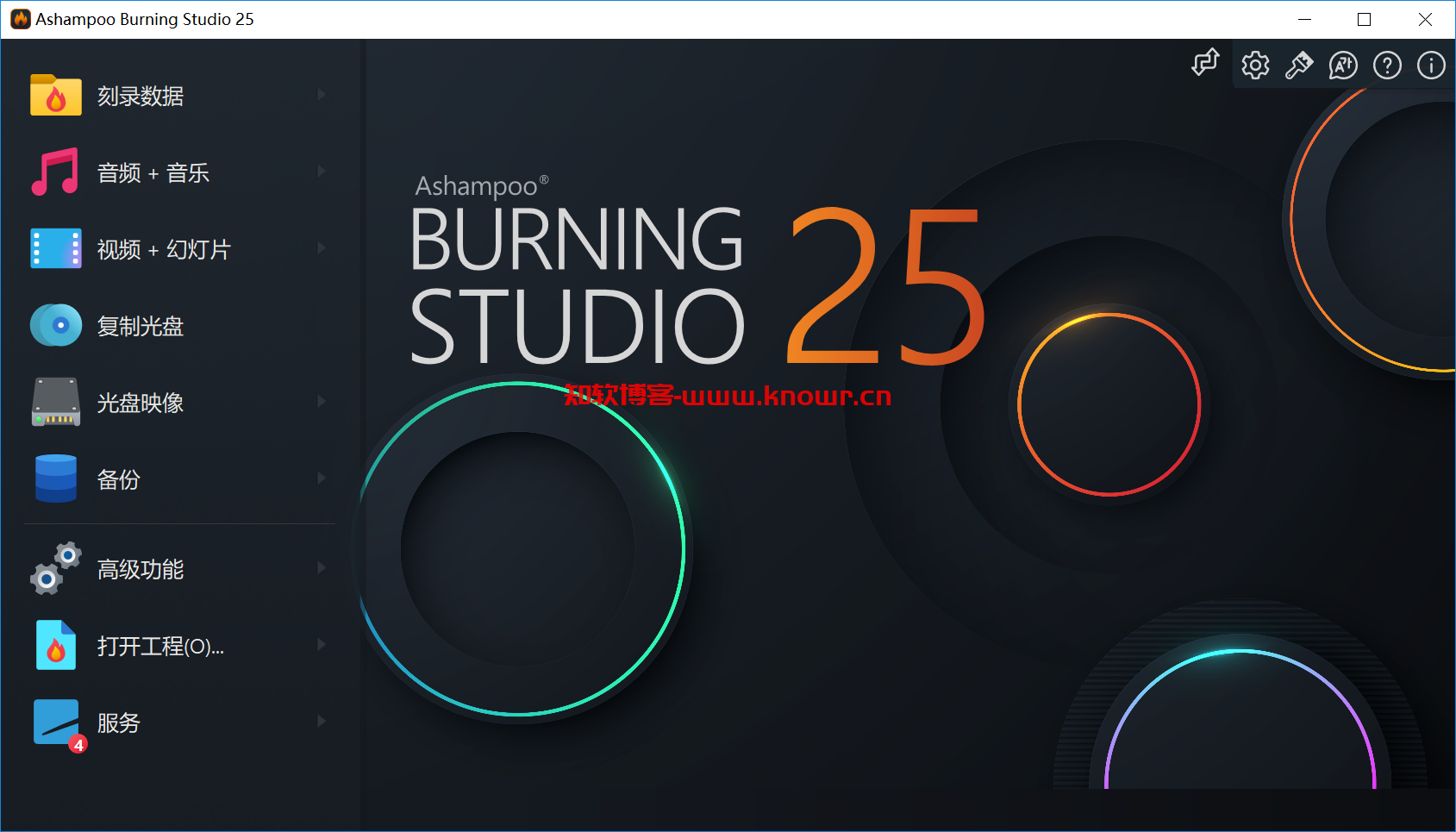
Task: Click the pink music note icon
Action: [x=55, y=172]
